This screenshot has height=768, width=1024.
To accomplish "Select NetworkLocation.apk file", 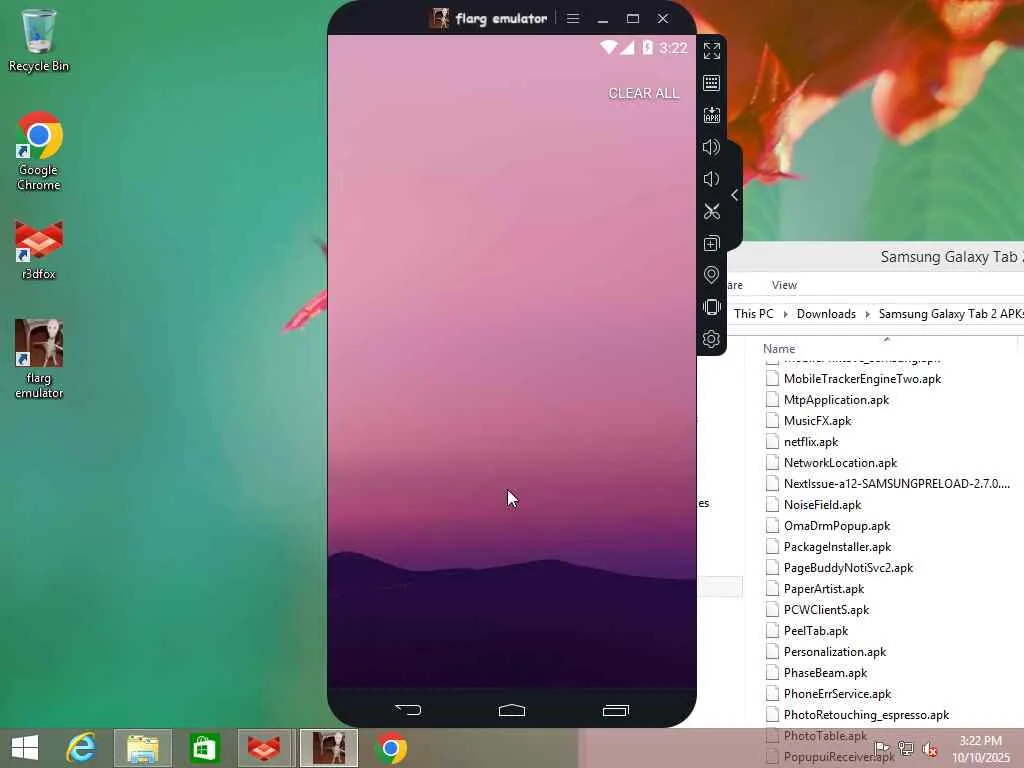I will click(840, 462).
